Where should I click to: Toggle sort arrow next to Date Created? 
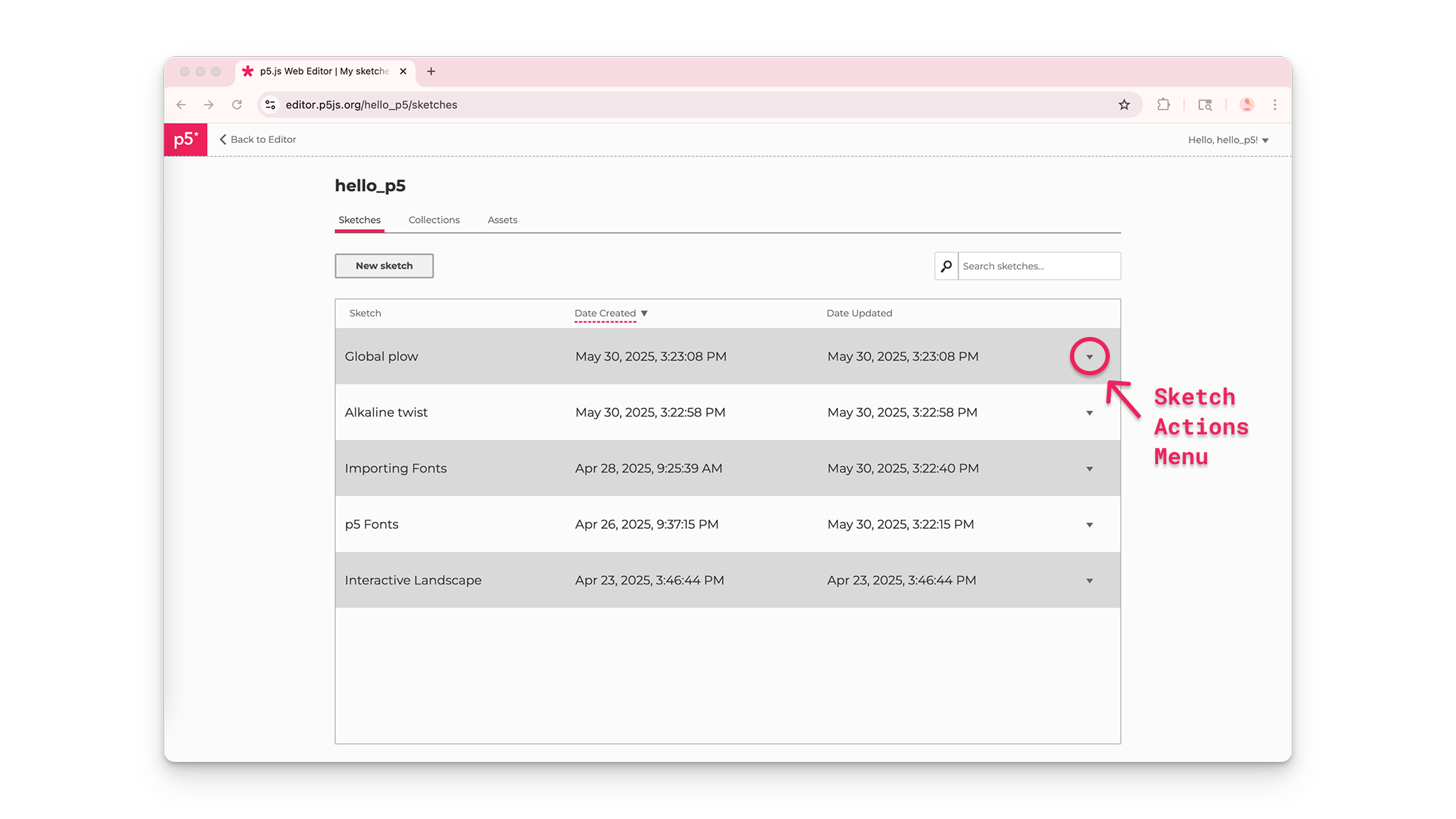[644, 314]
